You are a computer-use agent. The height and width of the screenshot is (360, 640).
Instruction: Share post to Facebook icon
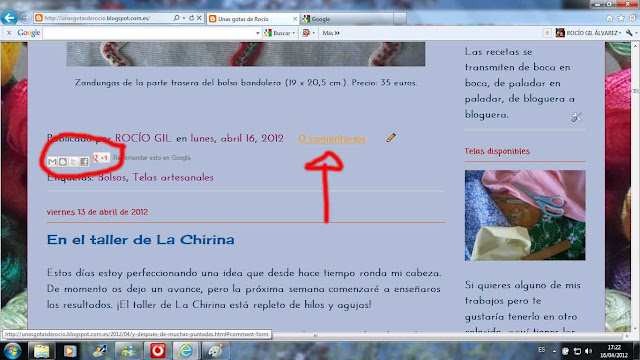click(x=84, y=162)
